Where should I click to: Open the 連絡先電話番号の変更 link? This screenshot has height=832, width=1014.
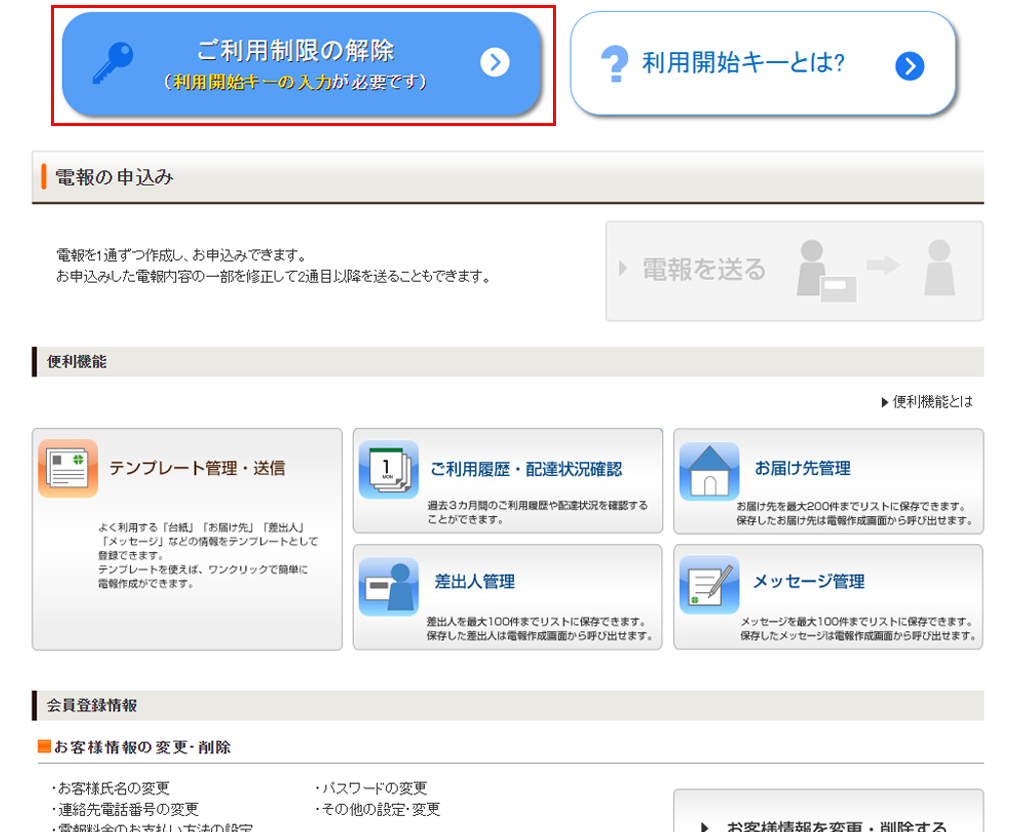click(127, 809)
